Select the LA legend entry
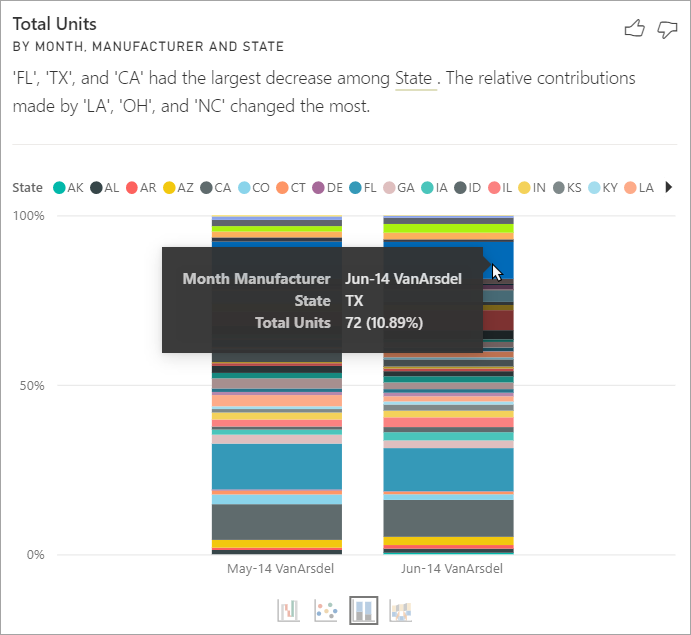The height and width of the screenshot is (635, 691). click(x=638, y=187)
